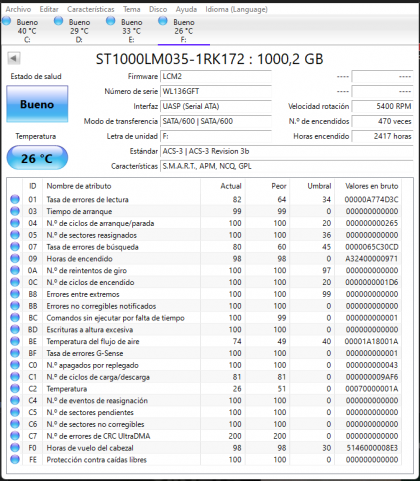Click status icon for Tasa de errores de lectura
Viewport: 420px width, 481px height.
pyautogui.click(x=15, y=199)
